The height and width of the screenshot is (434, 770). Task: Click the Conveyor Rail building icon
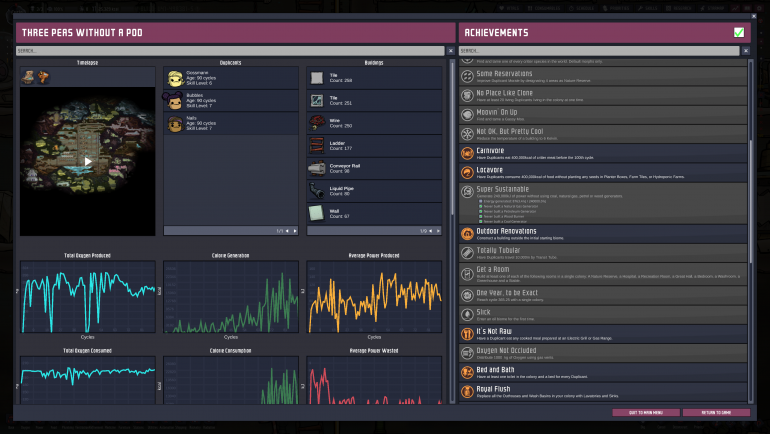tap(316, 167)
